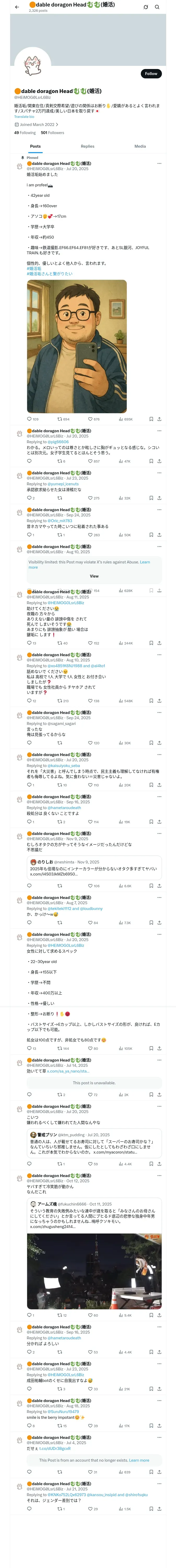
Task: Click View on the visibility limited post
Action: [x=94, y=576]
